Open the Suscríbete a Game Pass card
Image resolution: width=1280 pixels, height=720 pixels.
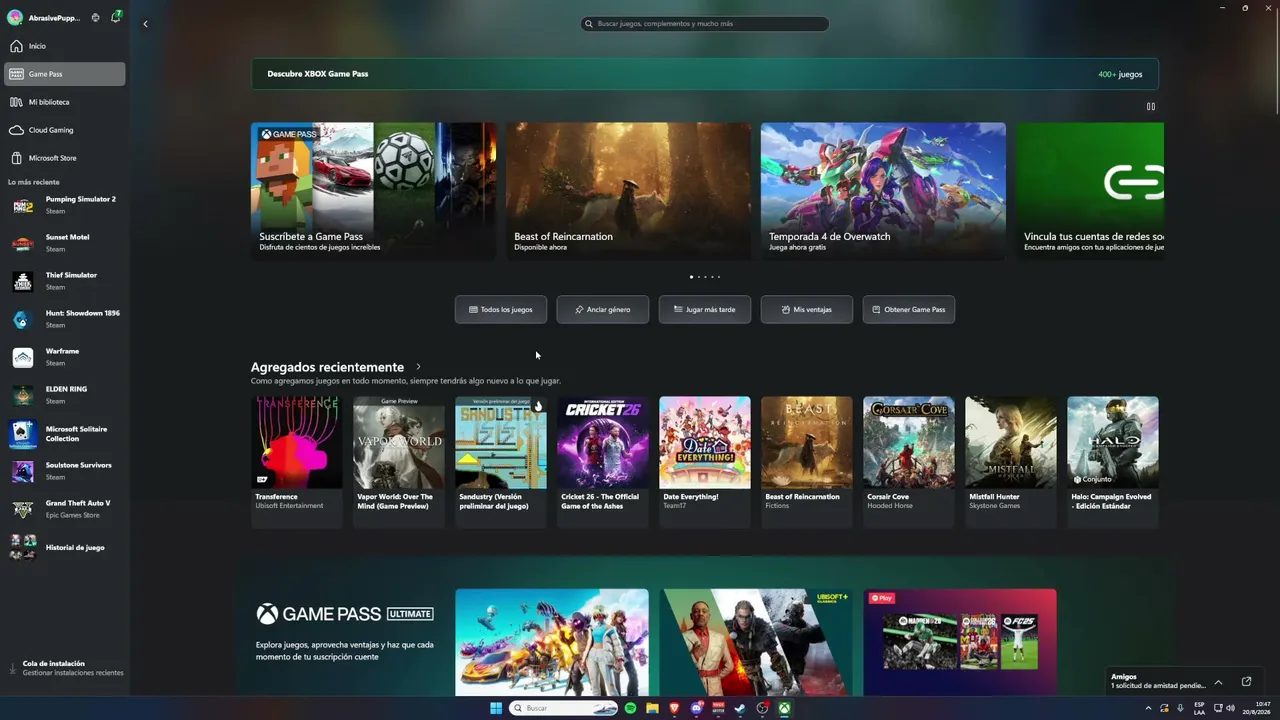click(374, 191)
